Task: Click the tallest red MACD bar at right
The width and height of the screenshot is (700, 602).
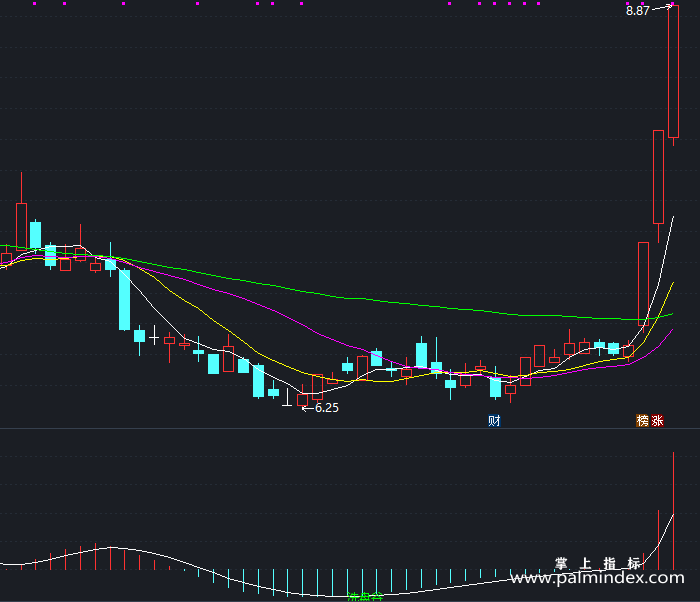Action: pyautogui.click(x=673, y=511)
